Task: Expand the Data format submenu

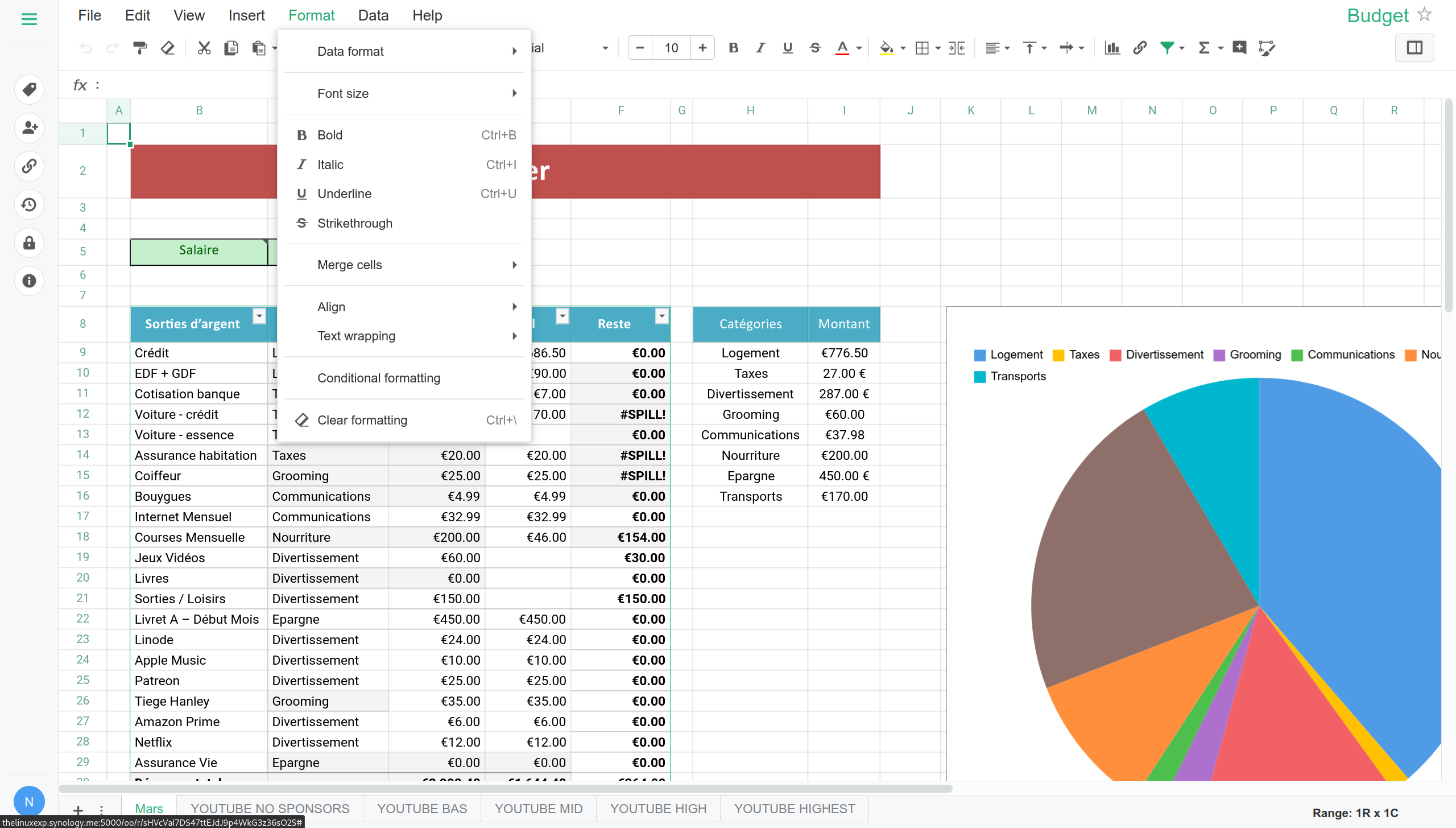Action: pyautogui.click(x=404, y=51)
